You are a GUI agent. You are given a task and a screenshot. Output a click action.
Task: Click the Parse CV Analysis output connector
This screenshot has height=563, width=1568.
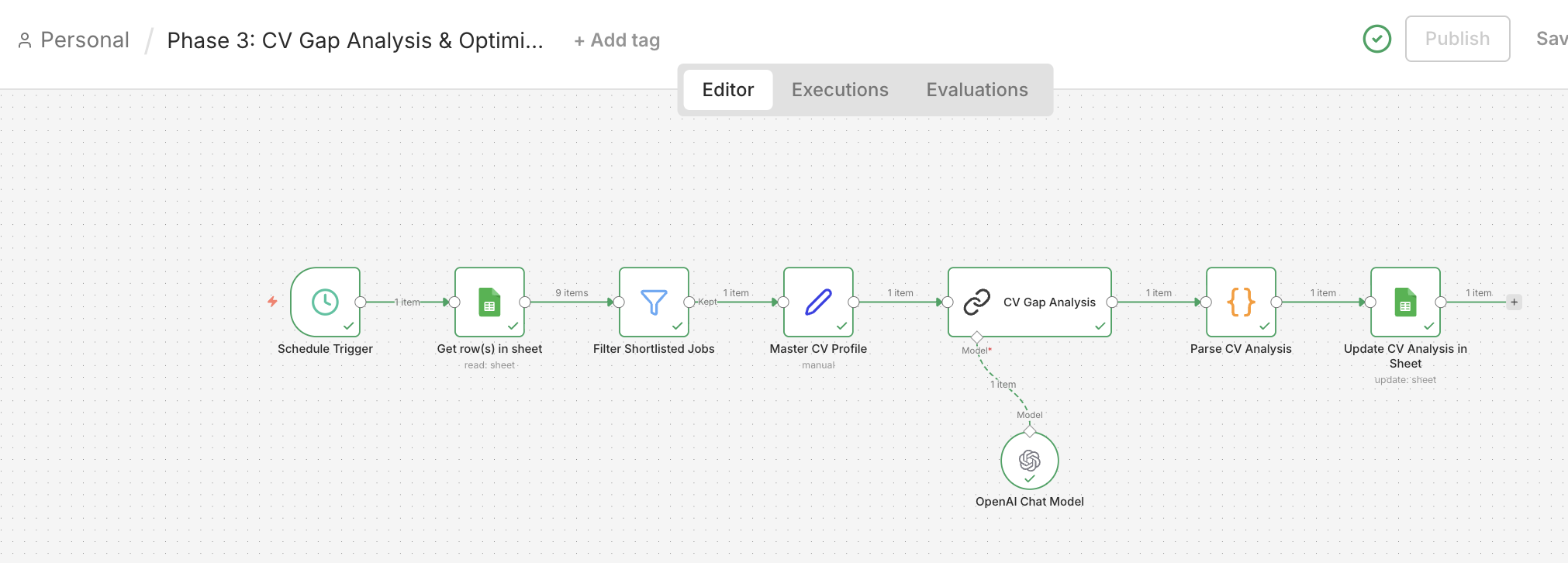coord(1276,302)
